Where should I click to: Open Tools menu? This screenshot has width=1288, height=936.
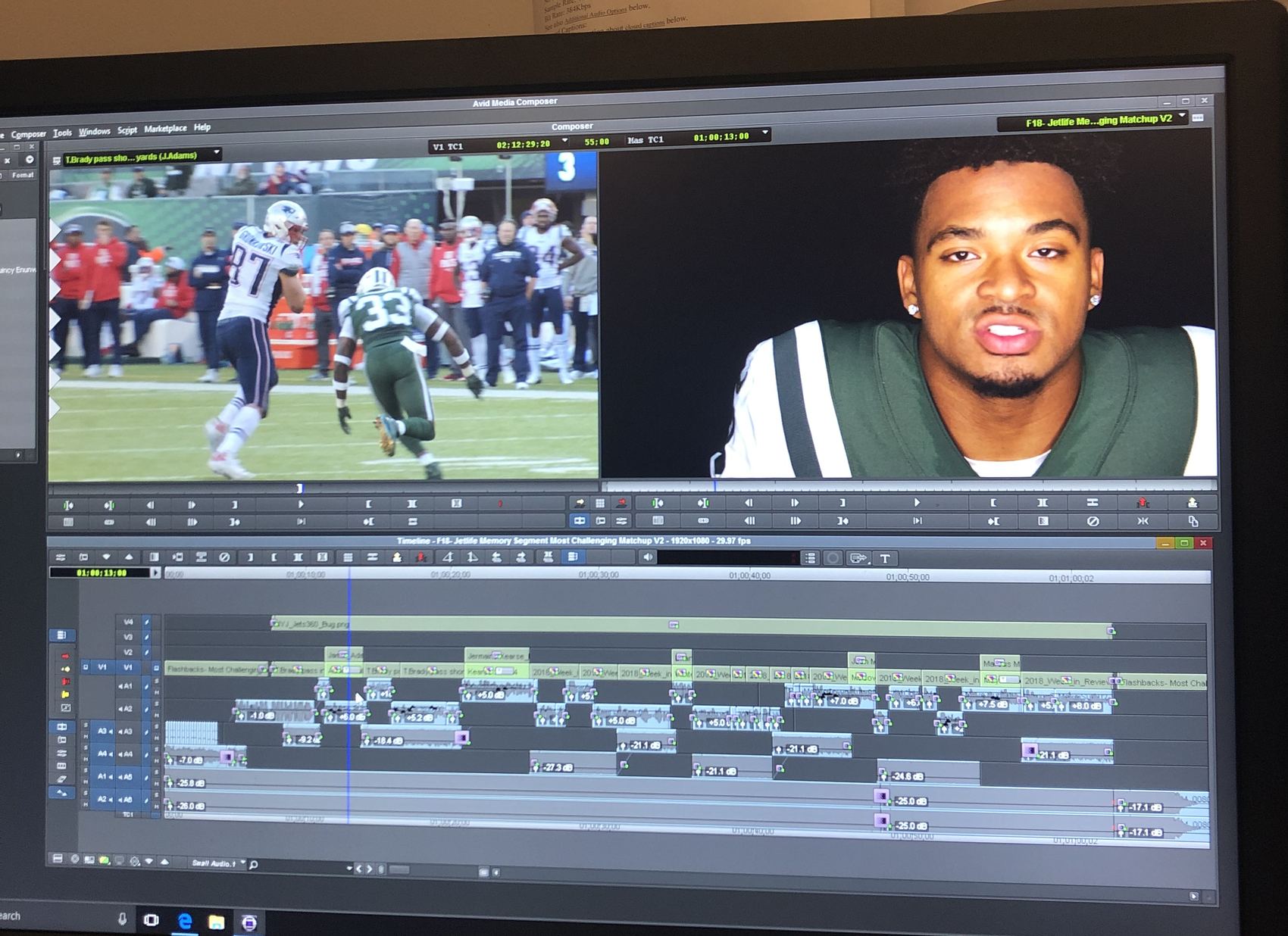coord(63,133)
